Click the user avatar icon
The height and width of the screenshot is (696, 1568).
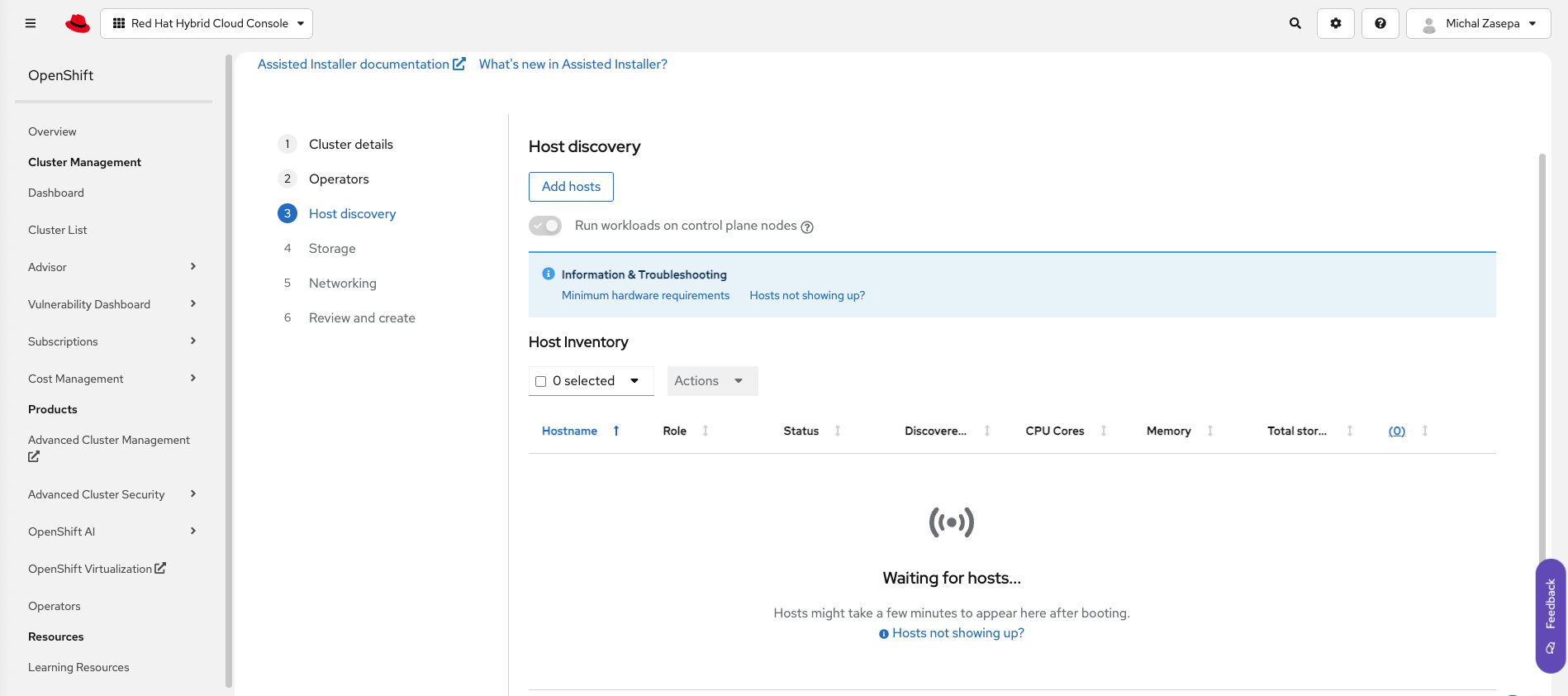click(x=1429, y=24)
